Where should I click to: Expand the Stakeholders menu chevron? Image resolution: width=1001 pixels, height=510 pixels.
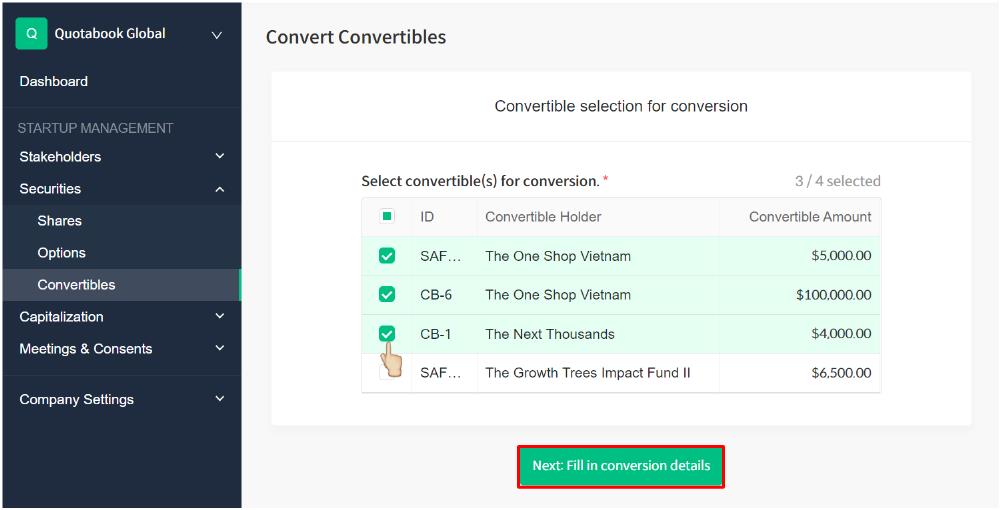220,156
